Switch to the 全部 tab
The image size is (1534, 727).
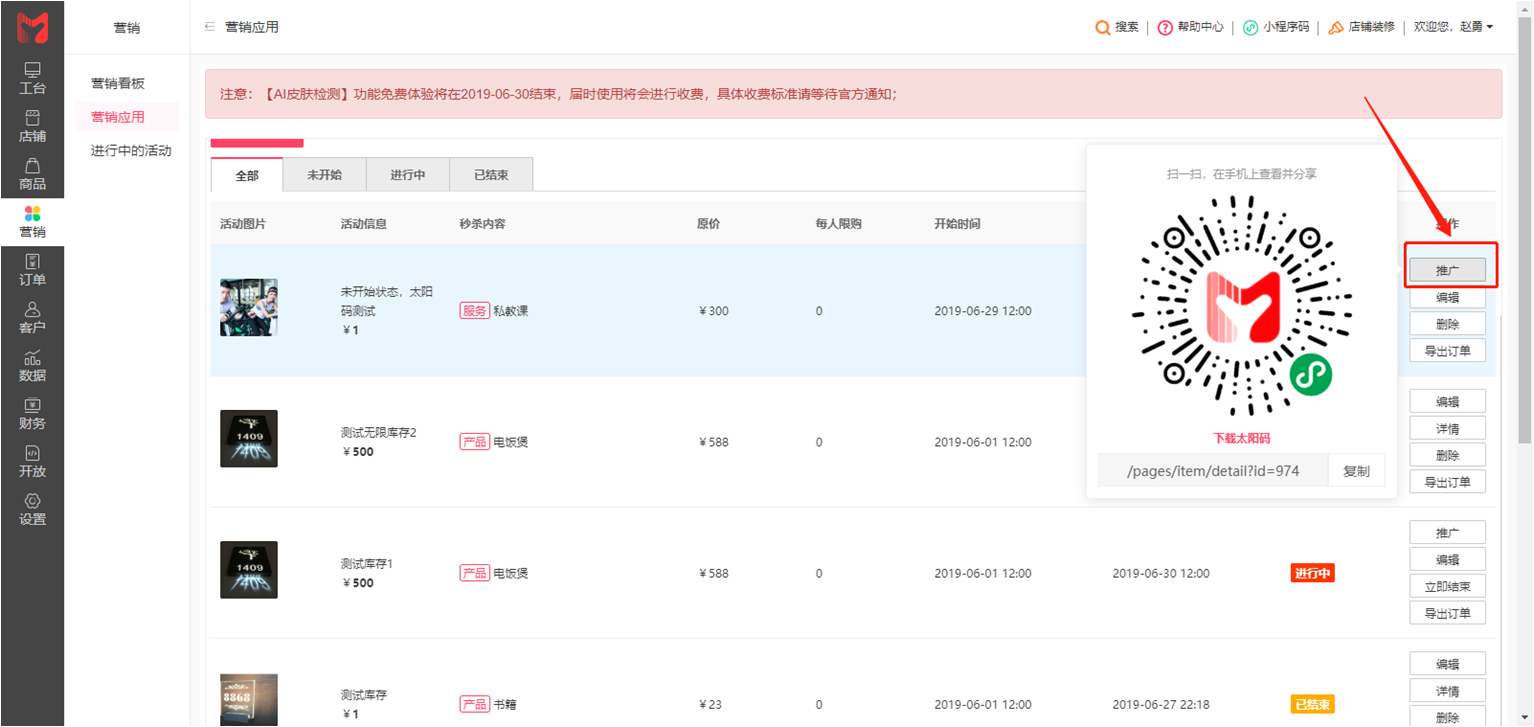click(x=247, y=175)
